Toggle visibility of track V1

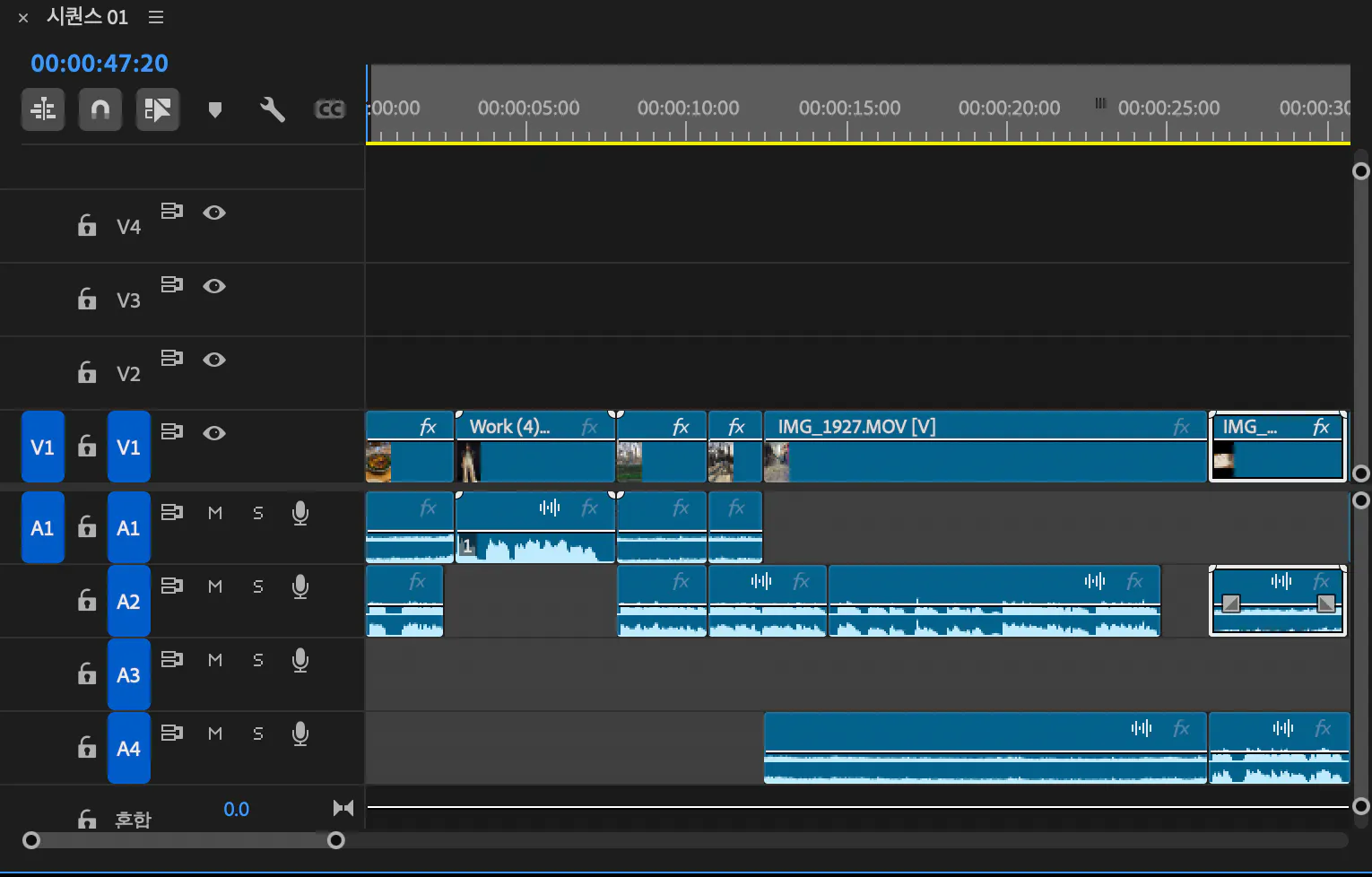coord(213,433)
